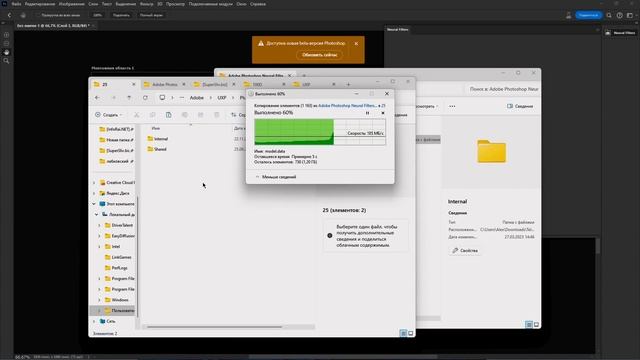Image resolution: width=640 pixels, height=360 pixels.
Task: Collapse the Этот компьютер tree node
Action: [x=94, y=204]
